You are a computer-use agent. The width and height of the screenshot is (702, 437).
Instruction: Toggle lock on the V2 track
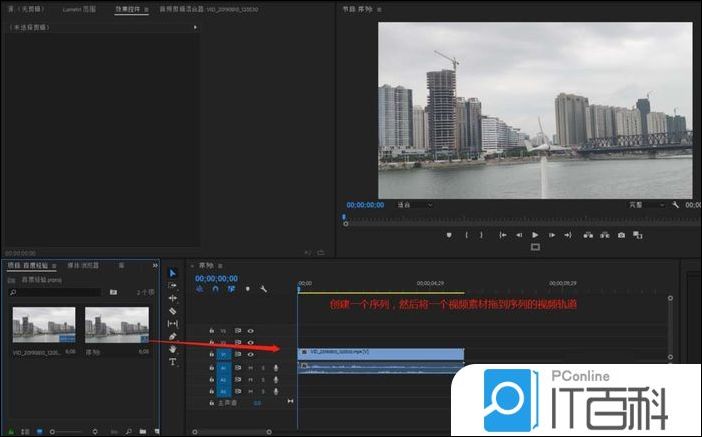click(211, 342)
